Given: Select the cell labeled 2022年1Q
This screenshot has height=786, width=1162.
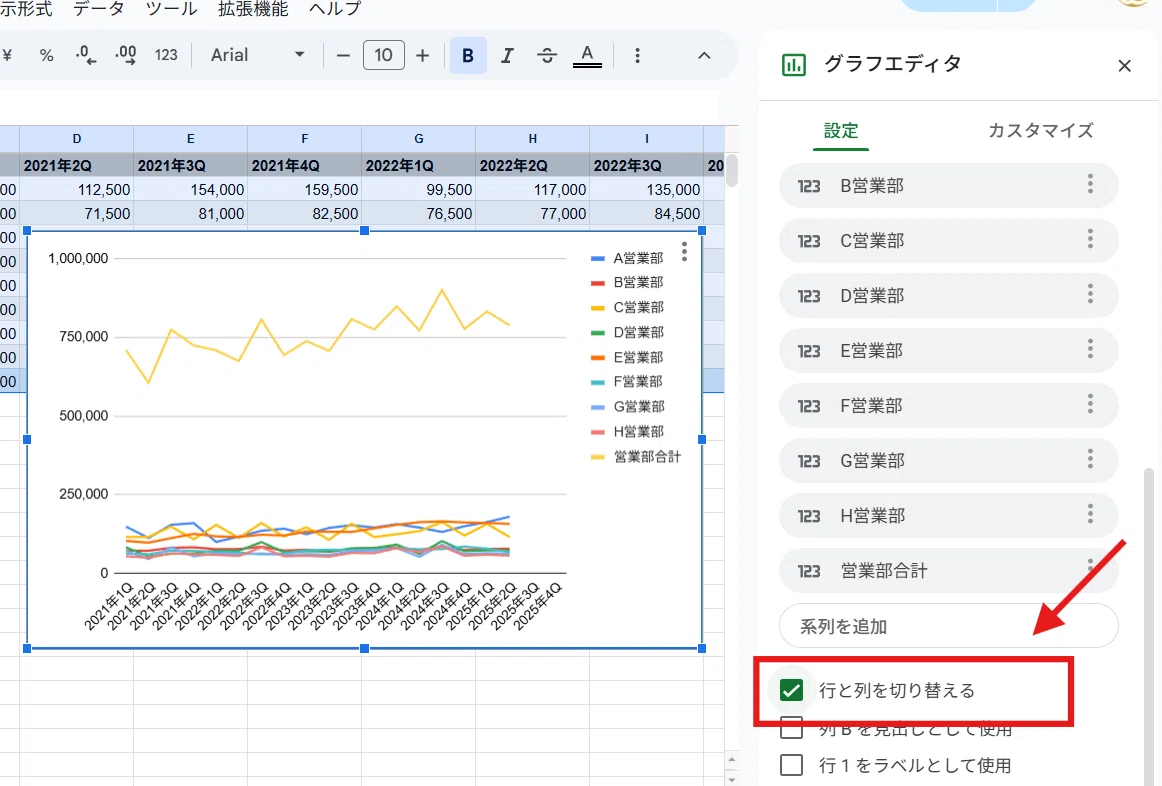Looking at the screenshot, I should (x=419, y=165).
